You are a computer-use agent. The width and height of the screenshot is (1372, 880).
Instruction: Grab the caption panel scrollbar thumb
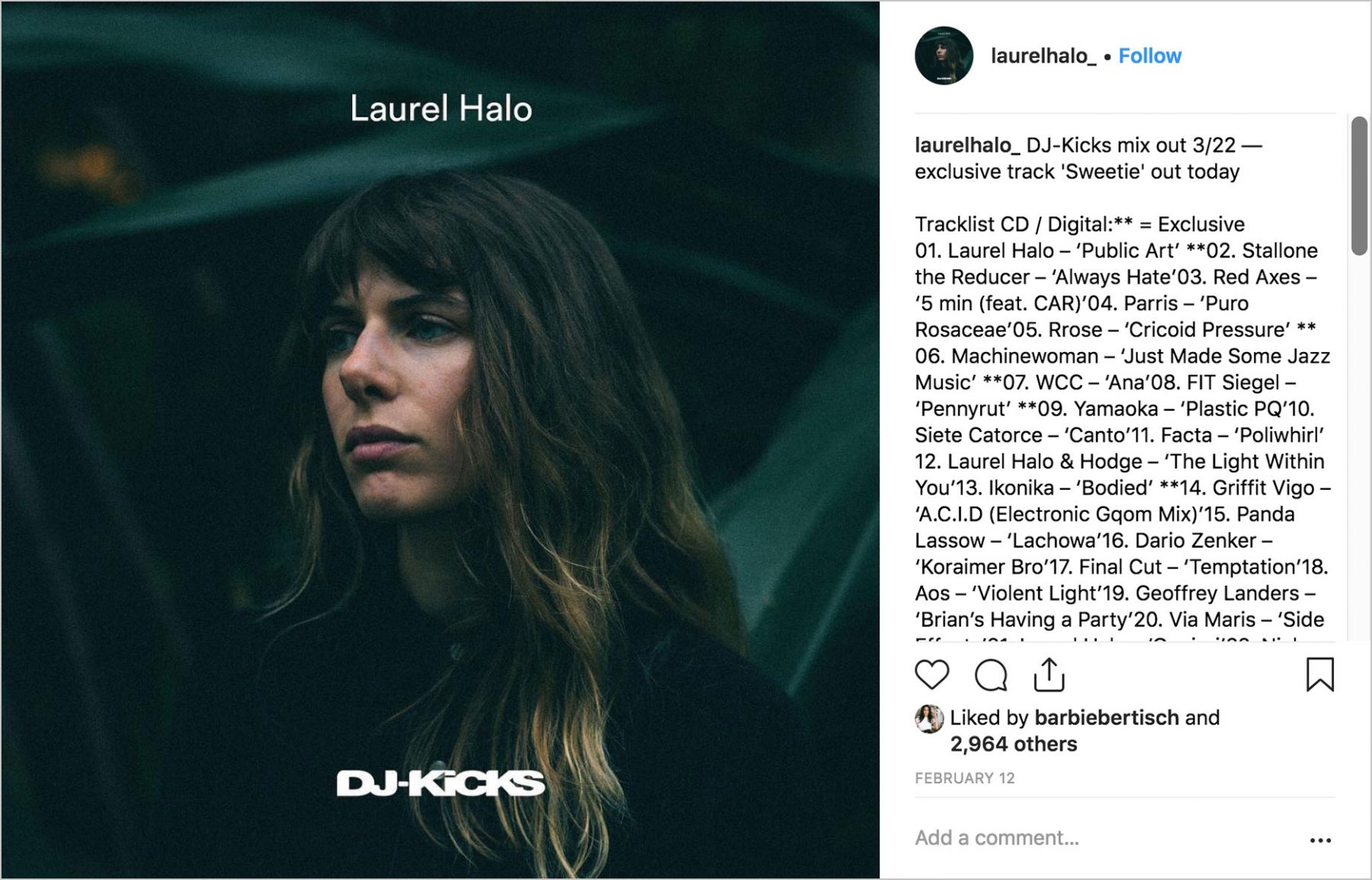point(1358,186)
